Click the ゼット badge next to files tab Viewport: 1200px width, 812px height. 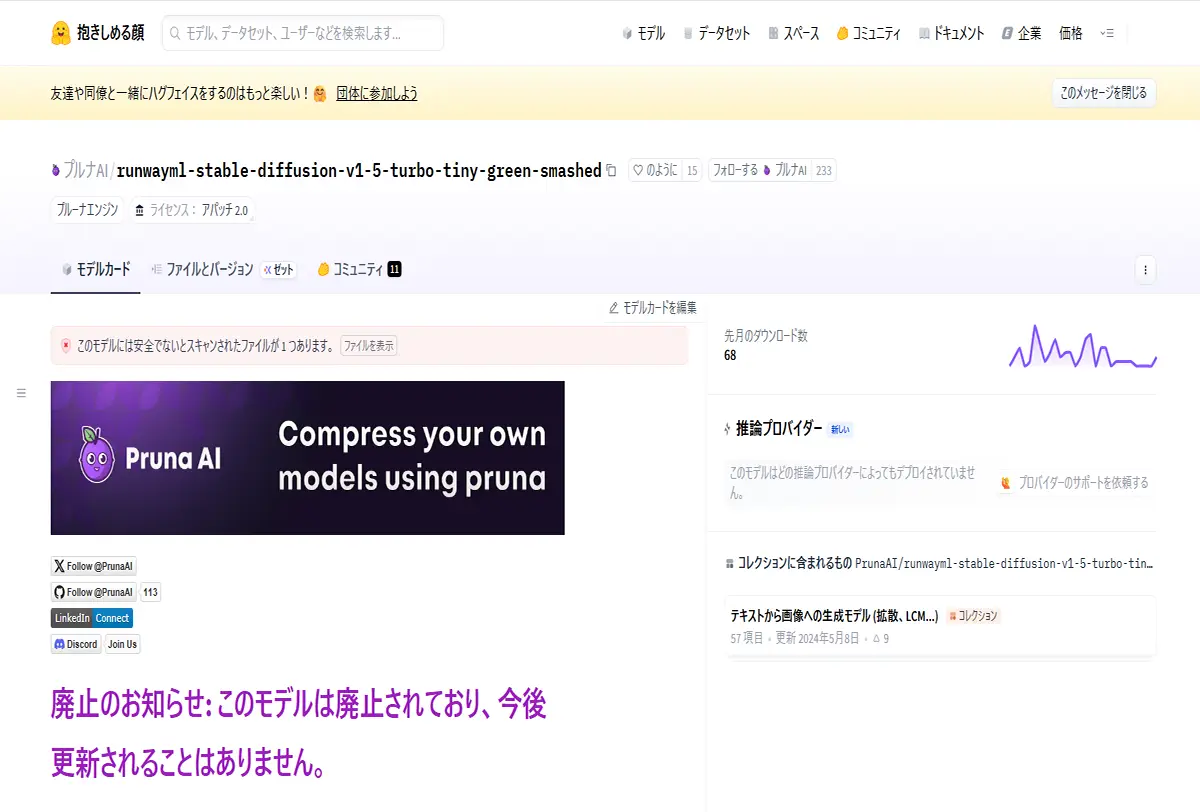[x=279, y=269]
